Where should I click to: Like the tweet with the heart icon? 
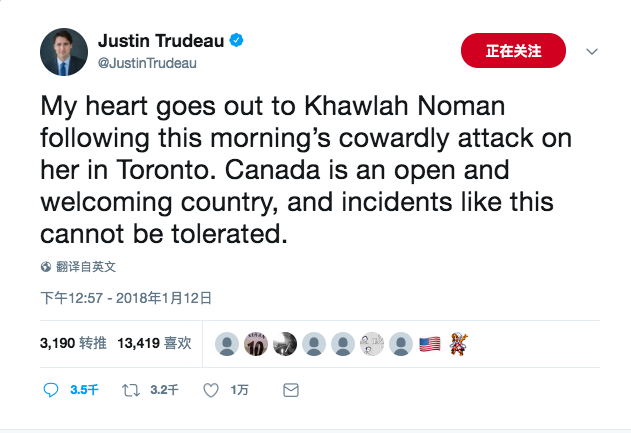point(211,390)
